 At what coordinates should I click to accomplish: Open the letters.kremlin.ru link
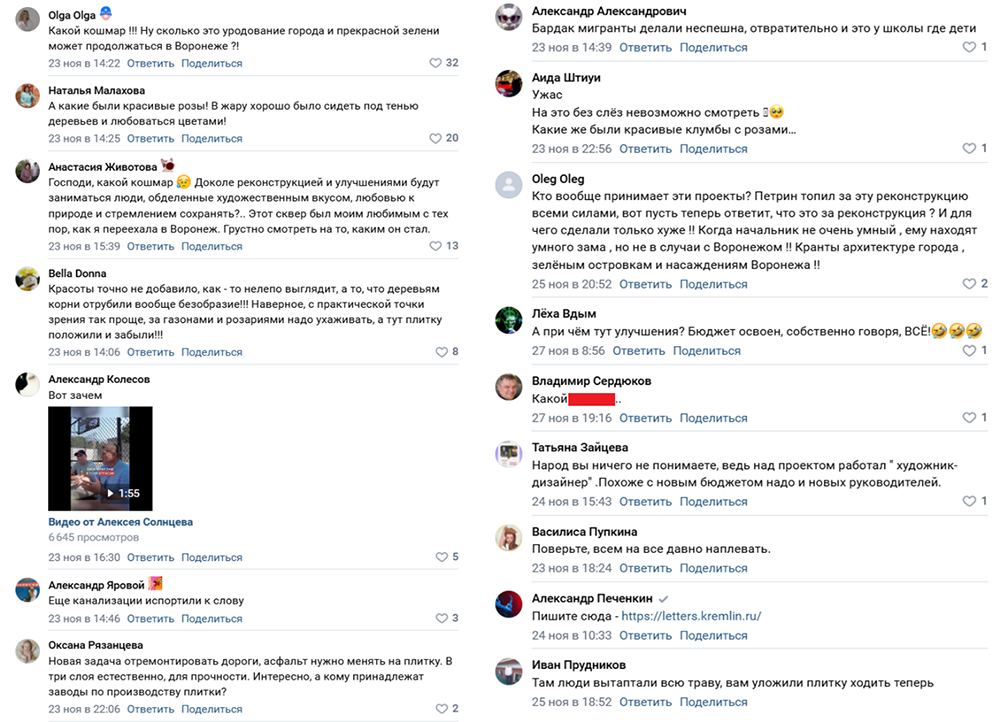click(x=691, y=617)
